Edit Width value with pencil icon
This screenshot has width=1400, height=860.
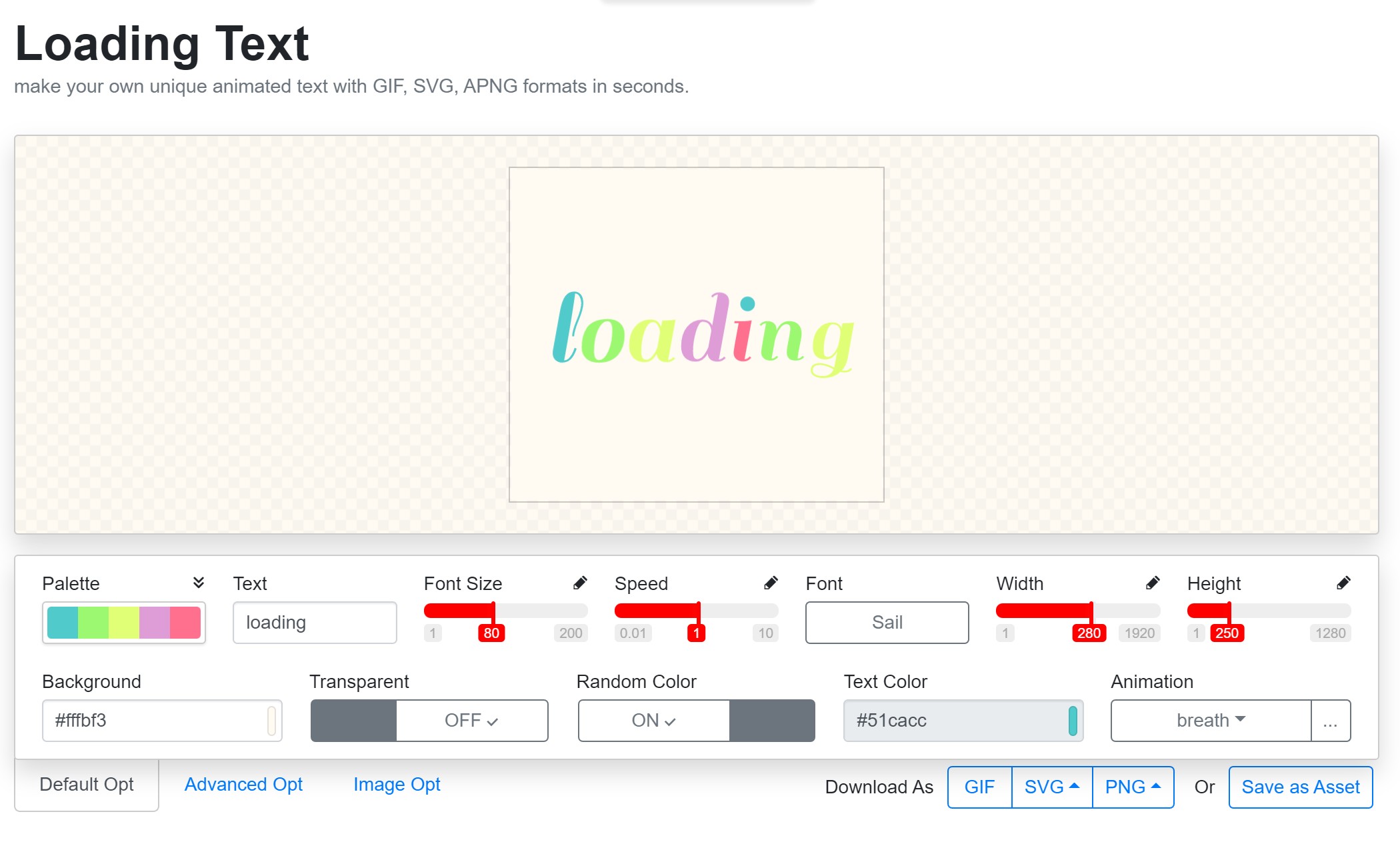[1153, 583]
